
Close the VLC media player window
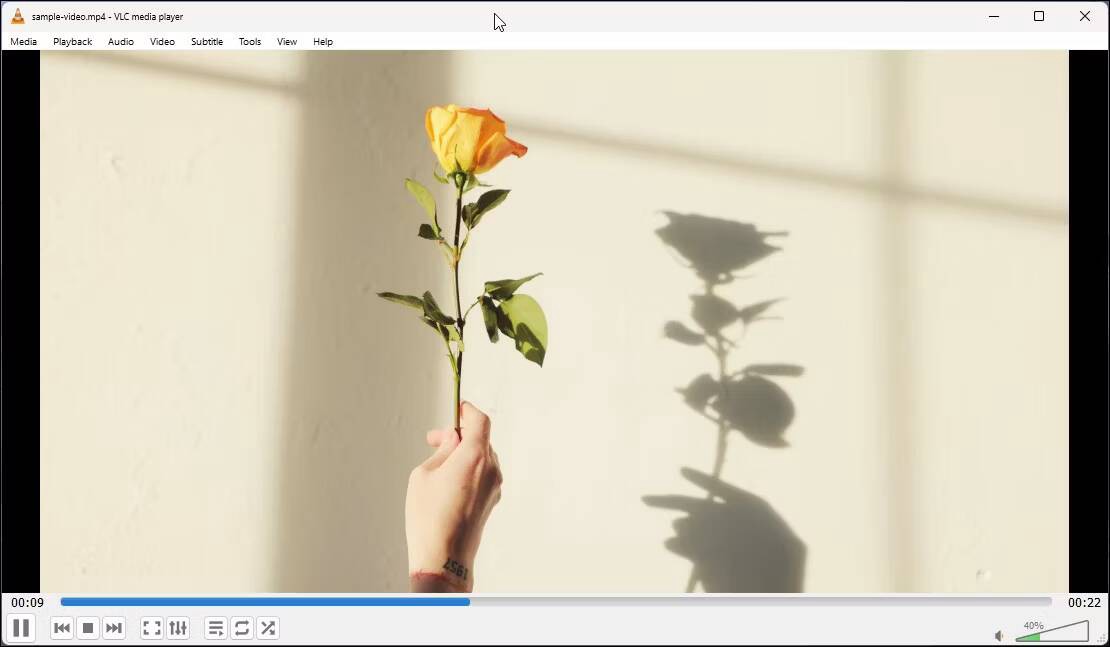(x=1085, y=16)
